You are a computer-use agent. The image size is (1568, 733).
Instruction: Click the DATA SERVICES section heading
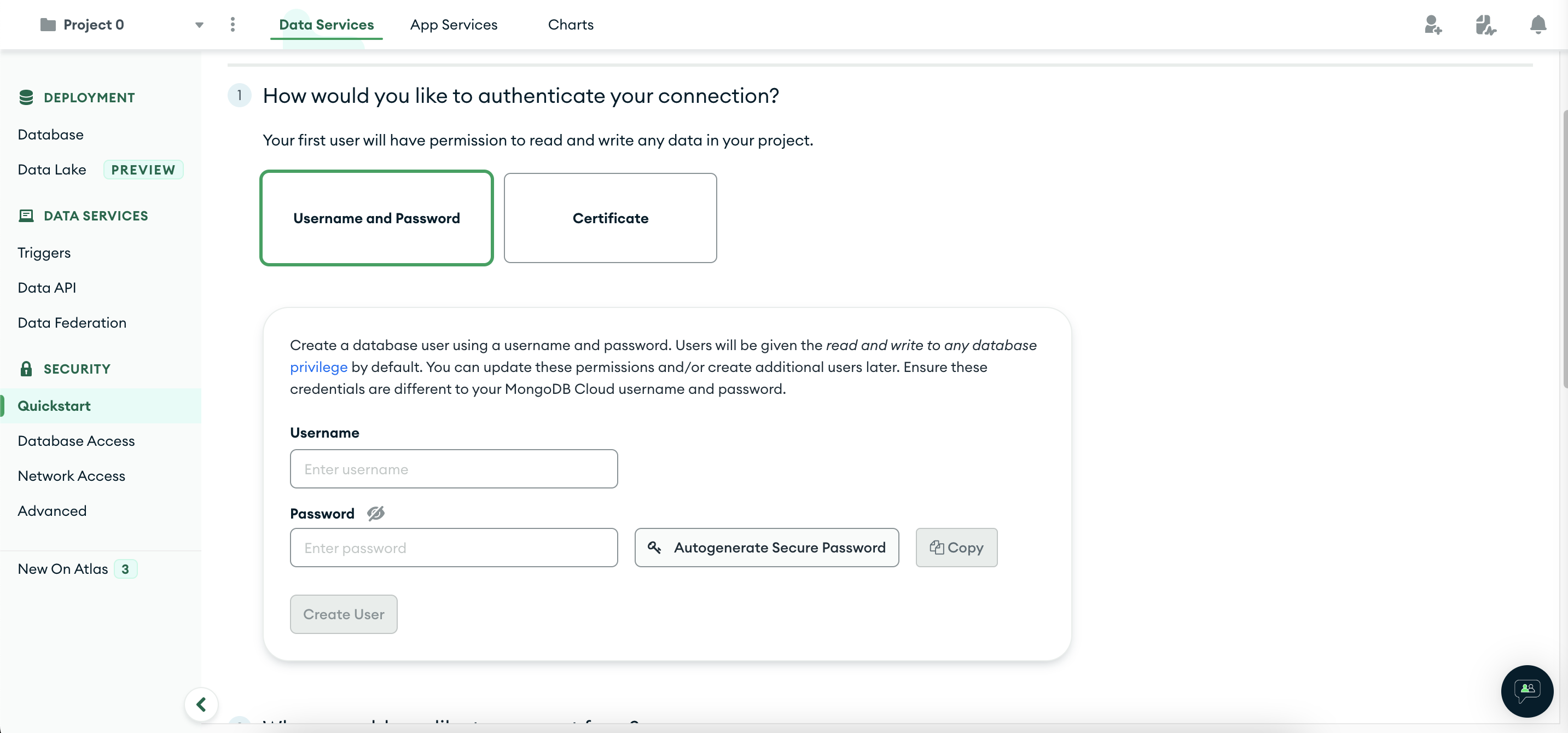click(x=96, y=216)
